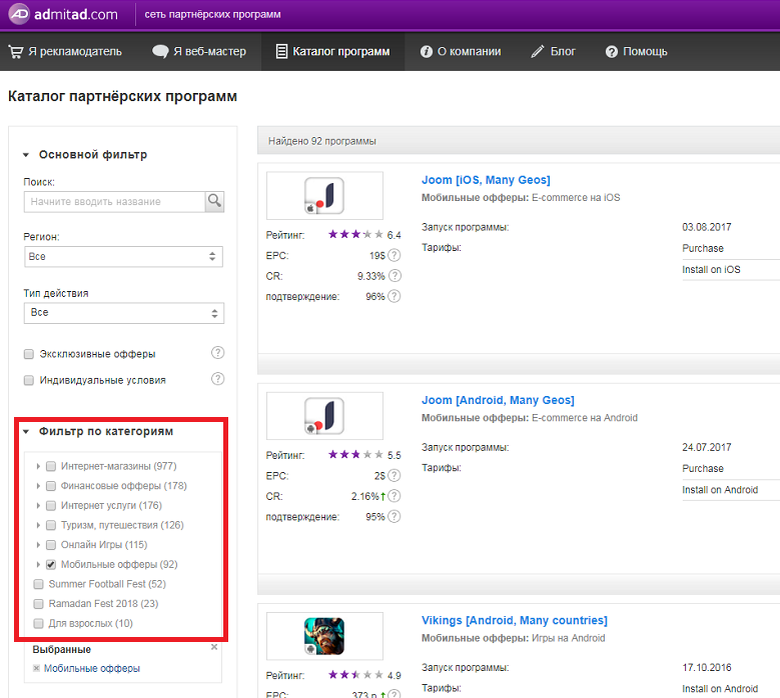Go to Каталог программ tab
780x698 pixels.
pos(333,51)
